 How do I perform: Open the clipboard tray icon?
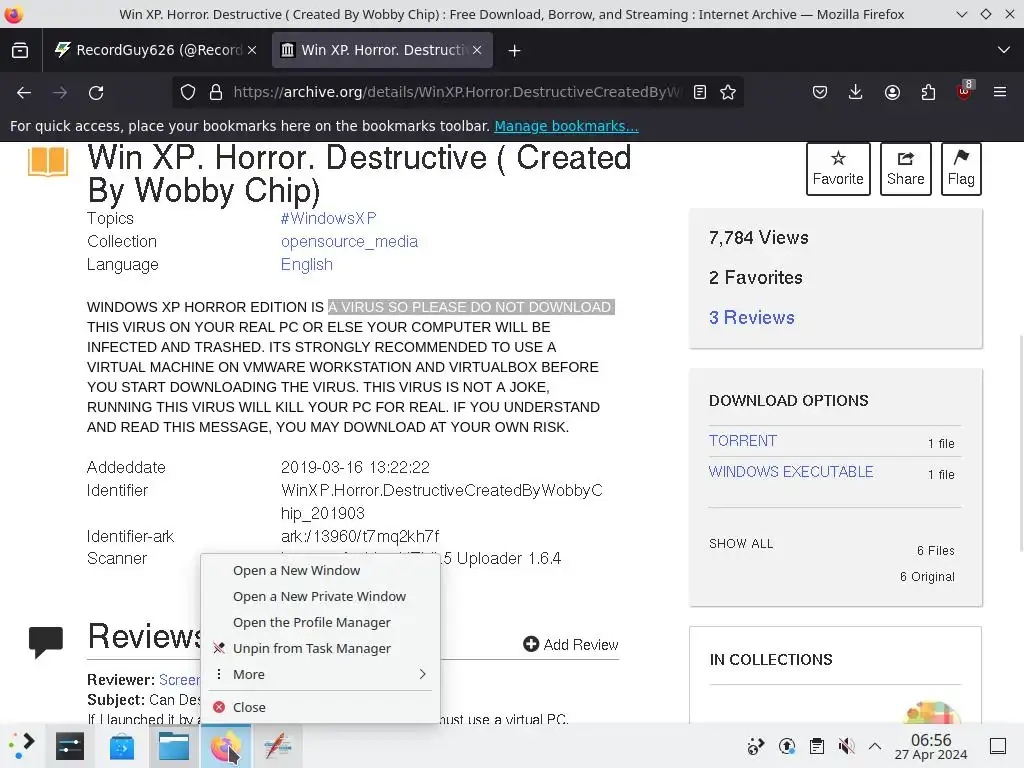816,746
